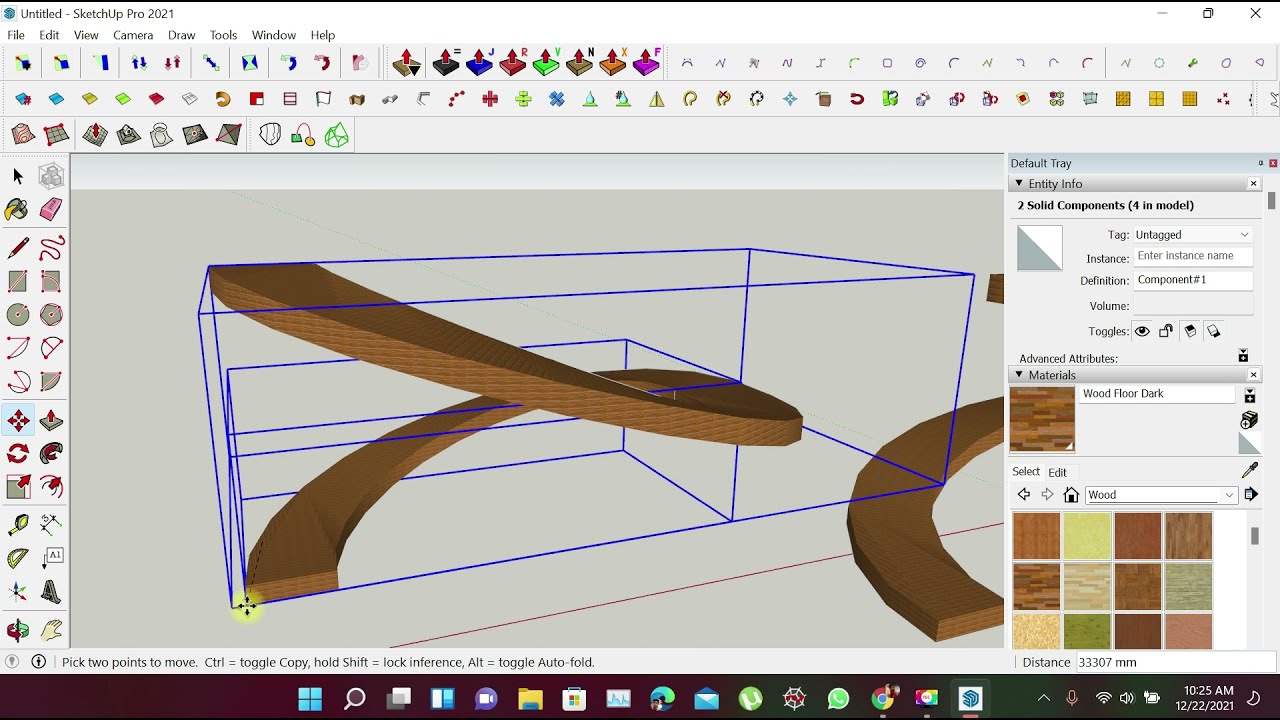Image resolution: width=1280 pixels, height=720 pixels.
Task: Open taskbar Search
Action: pyautogui.click(x=354, y=698)
